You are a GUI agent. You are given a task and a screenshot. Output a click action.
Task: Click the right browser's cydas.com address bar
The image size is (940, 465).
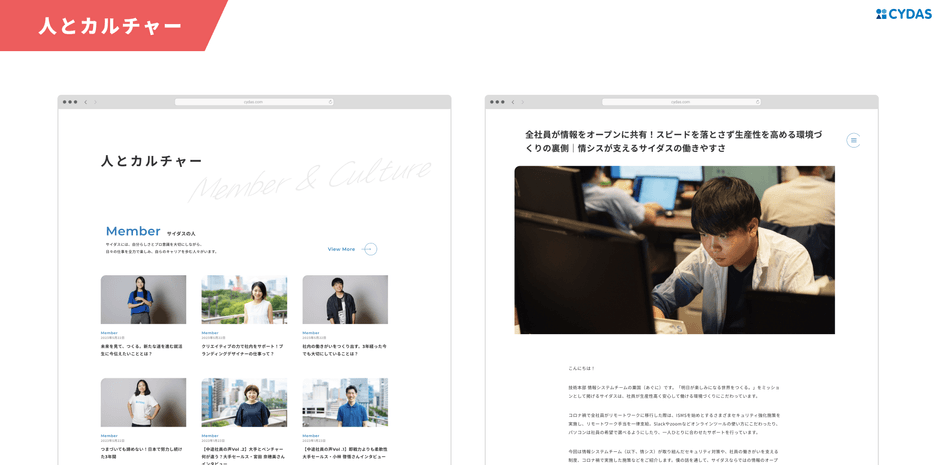(x=680, y=102)
